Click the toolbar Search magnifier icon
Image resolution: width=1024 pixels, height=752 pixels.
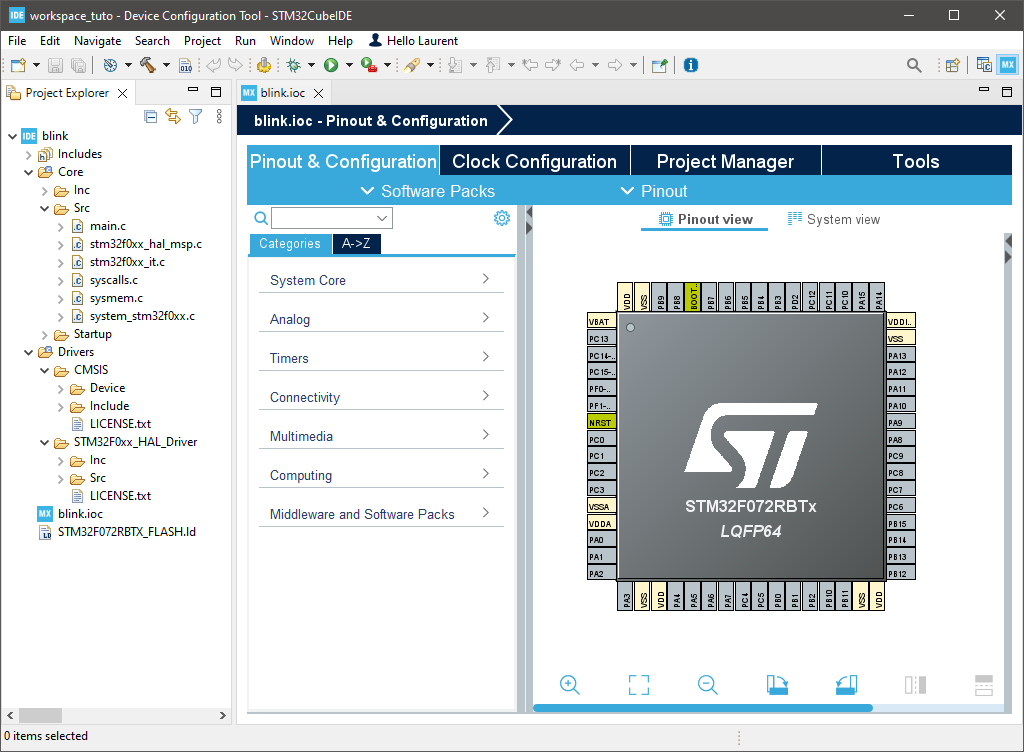pos(914,65)
